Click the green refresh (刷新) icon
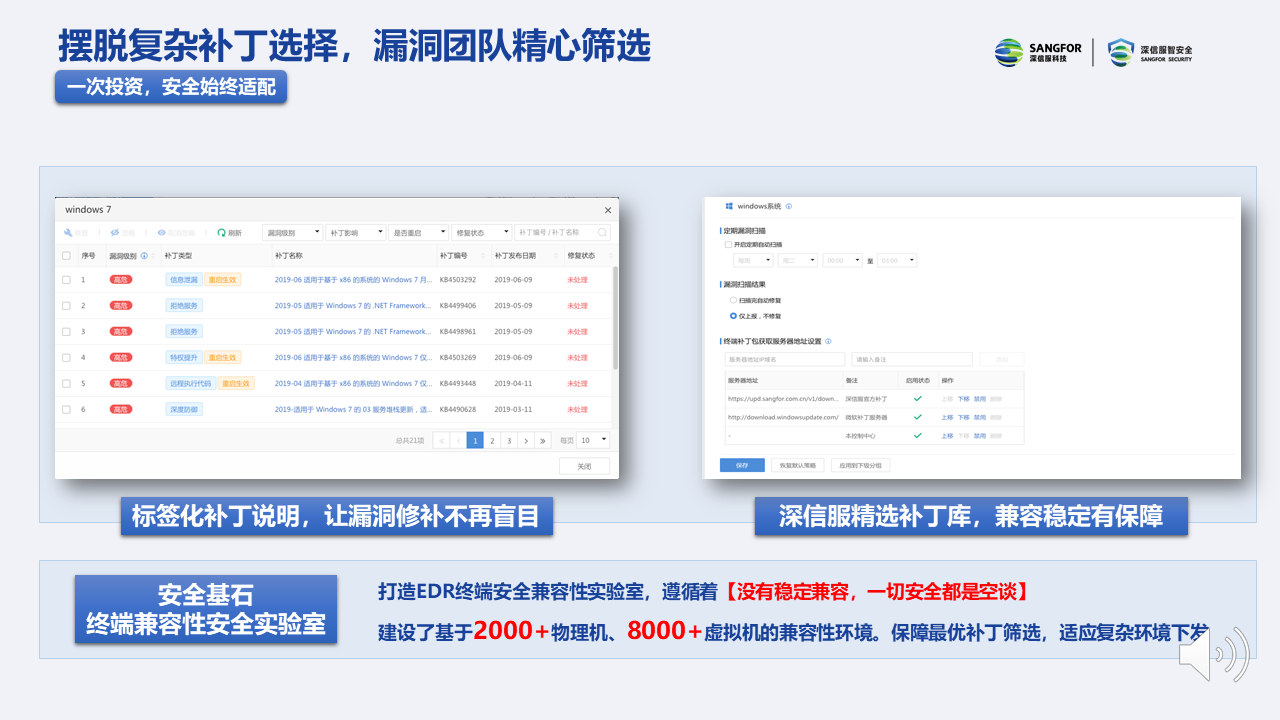Viewport: 1280px width, 720px height. coord(222,232)
